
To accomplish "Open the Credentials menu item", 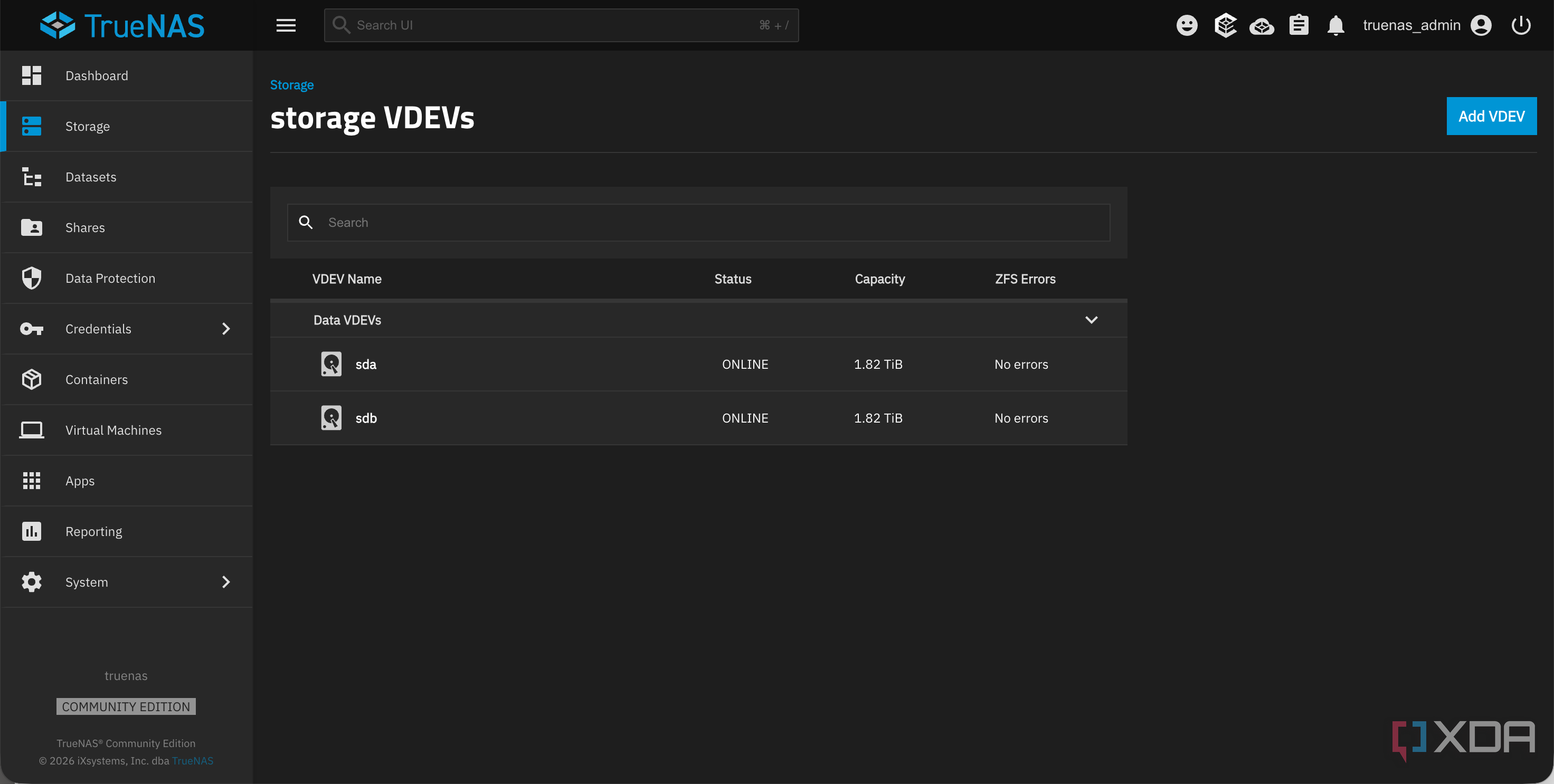I will [127, 329].
